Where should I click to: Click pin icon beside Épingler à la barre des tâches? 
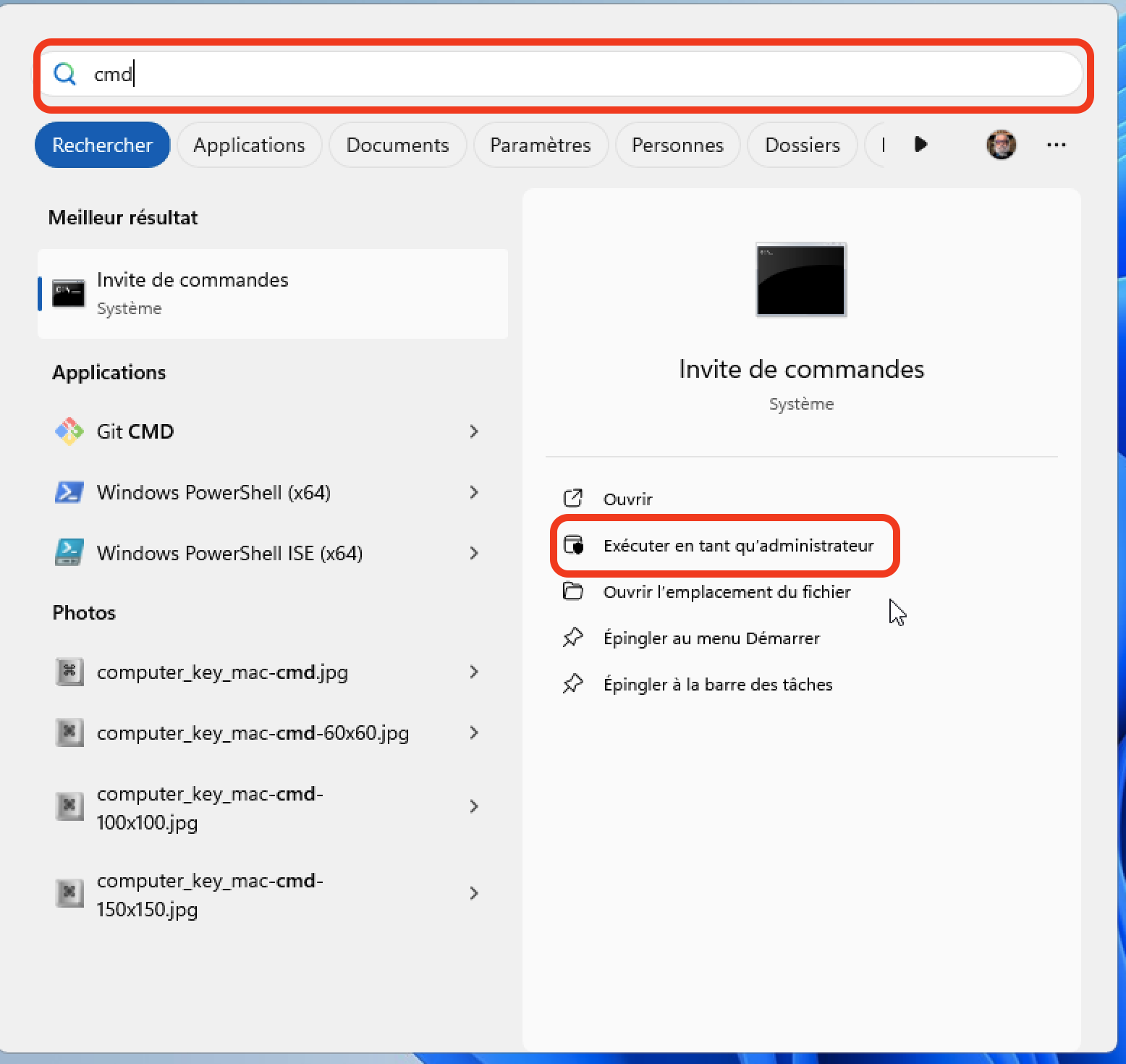click(x=573, y=684)
